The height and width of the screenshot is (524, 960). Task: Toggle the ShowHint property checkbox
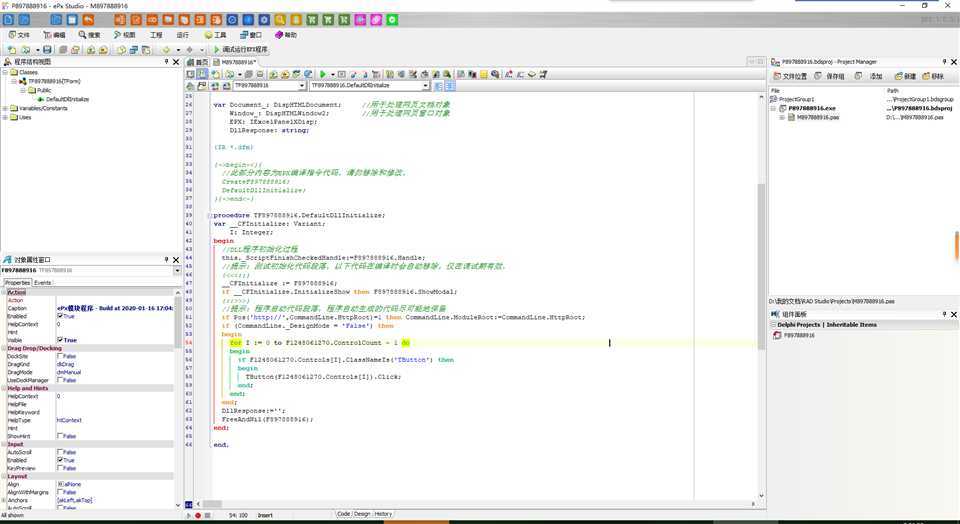pos(60,436)
